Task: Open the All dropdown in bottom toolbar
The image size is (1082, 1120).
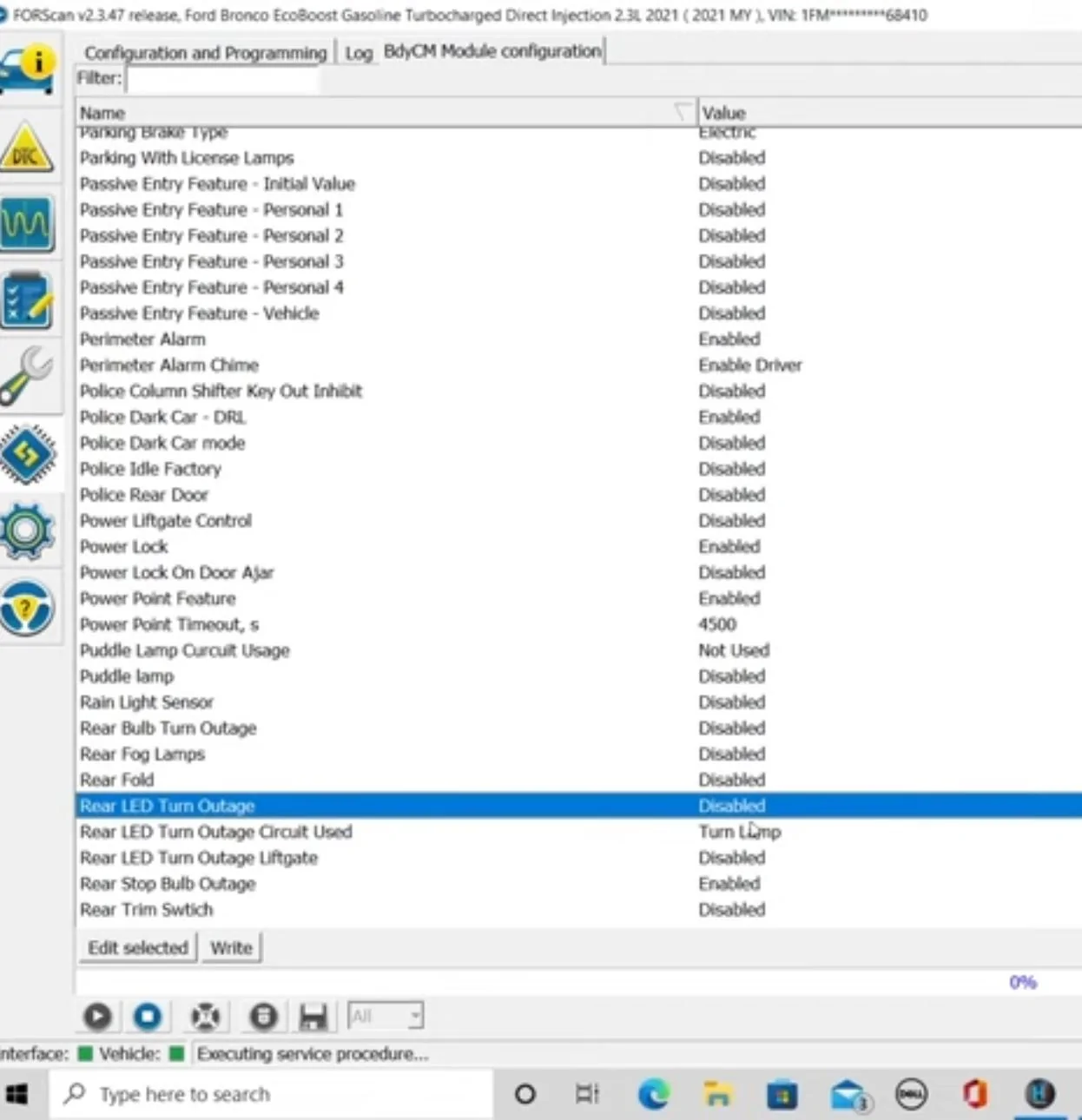Action: 386,1016
